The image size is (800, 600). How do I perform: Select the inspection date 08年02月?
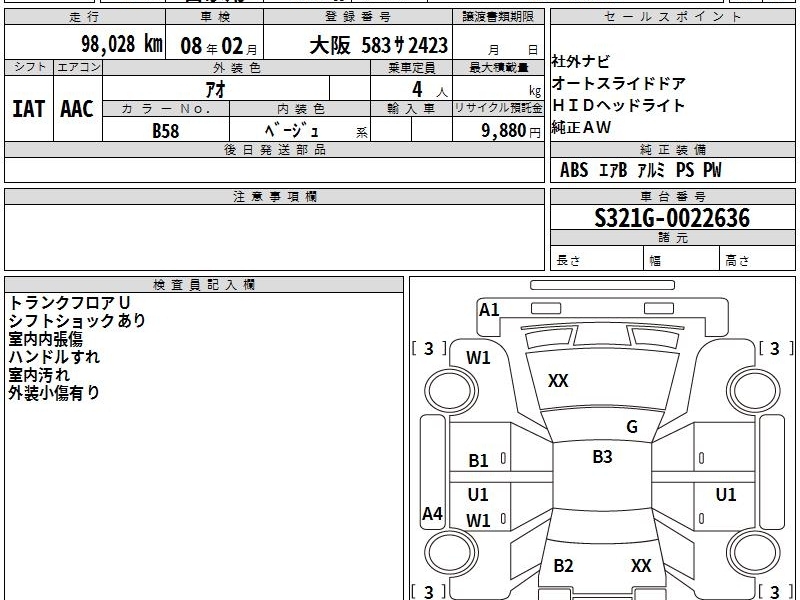click(219, 46)
